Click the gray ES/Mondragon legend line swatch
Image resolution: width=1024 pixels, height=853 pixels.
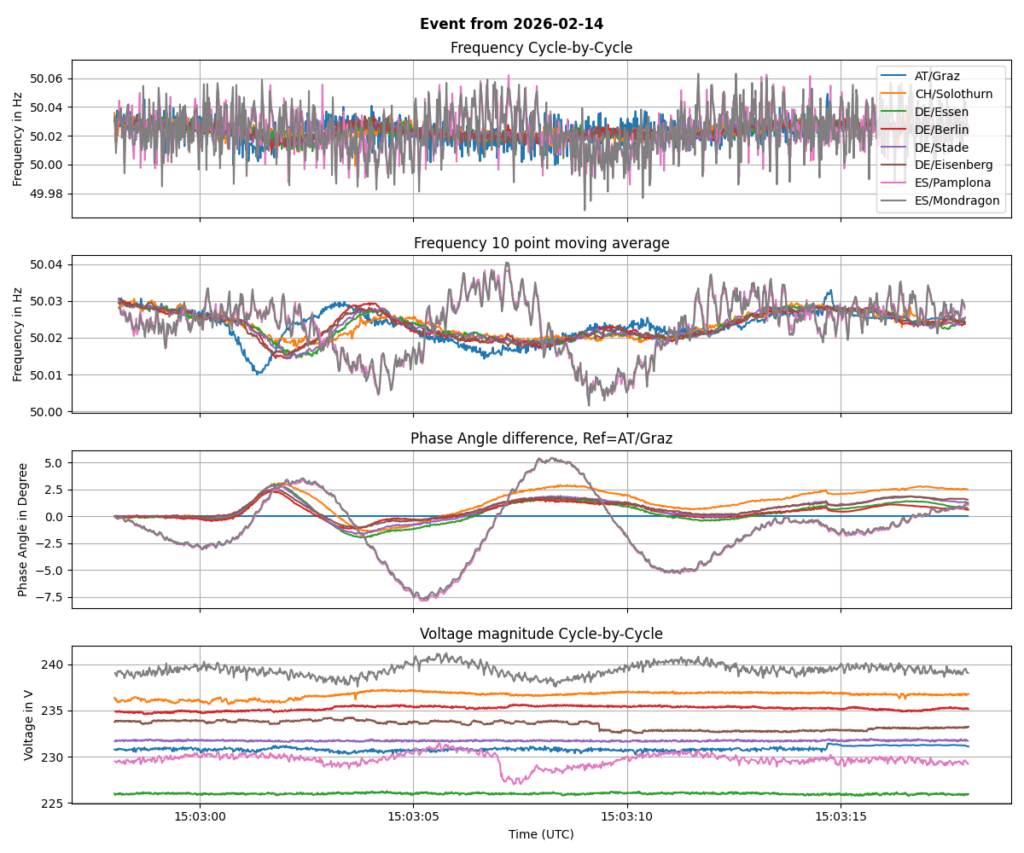(894, 201)
